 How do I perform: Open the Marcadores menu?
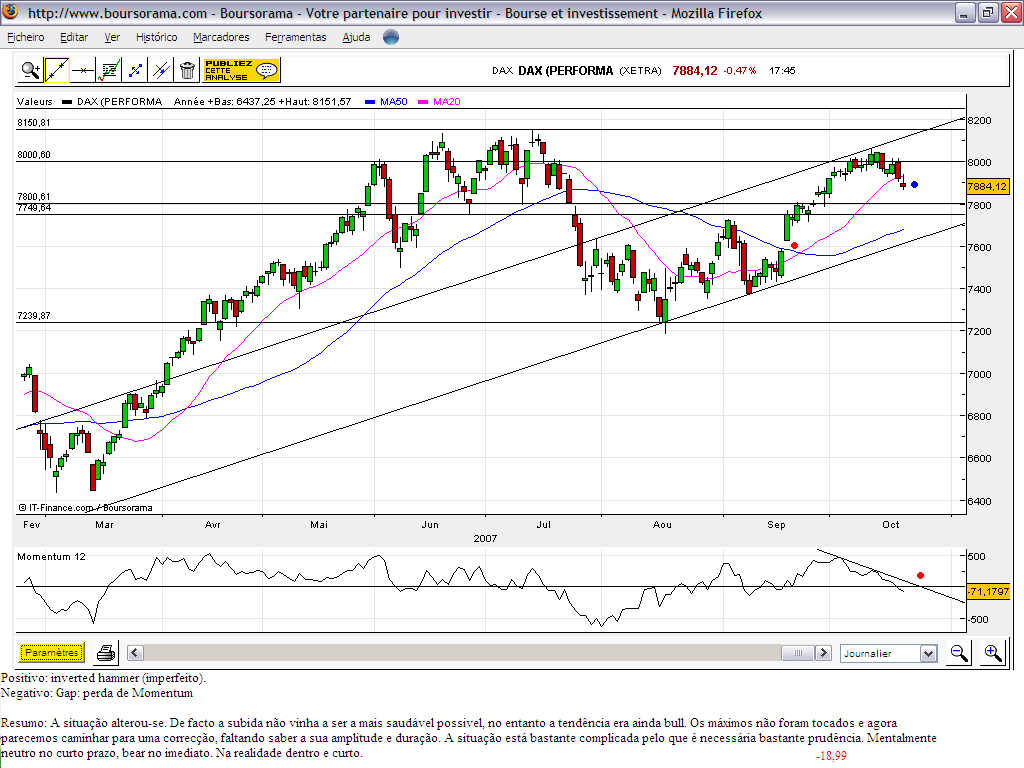221,37
